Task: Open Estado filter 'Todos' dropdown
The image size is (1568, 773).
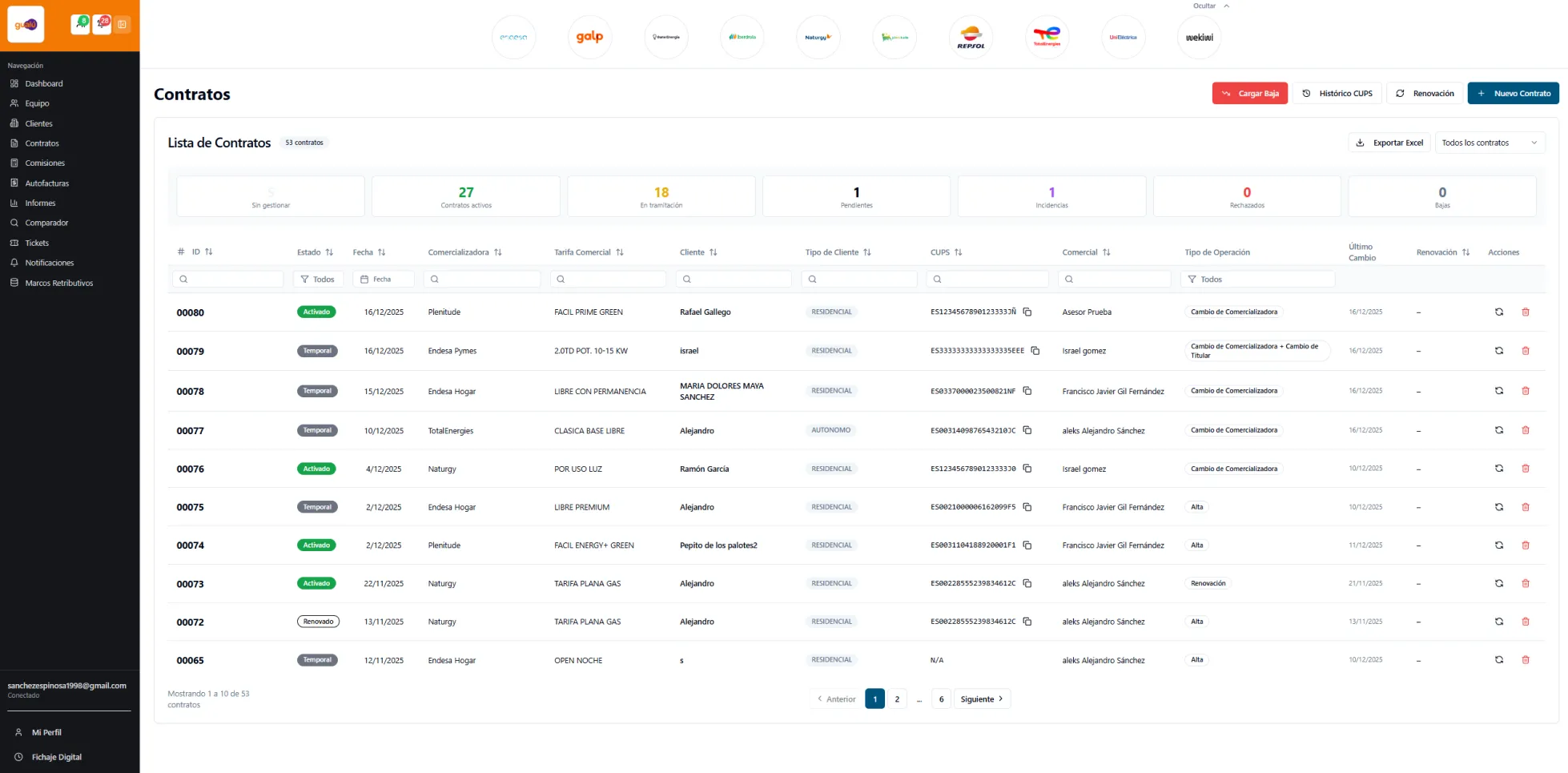Action: pos(318,280)
